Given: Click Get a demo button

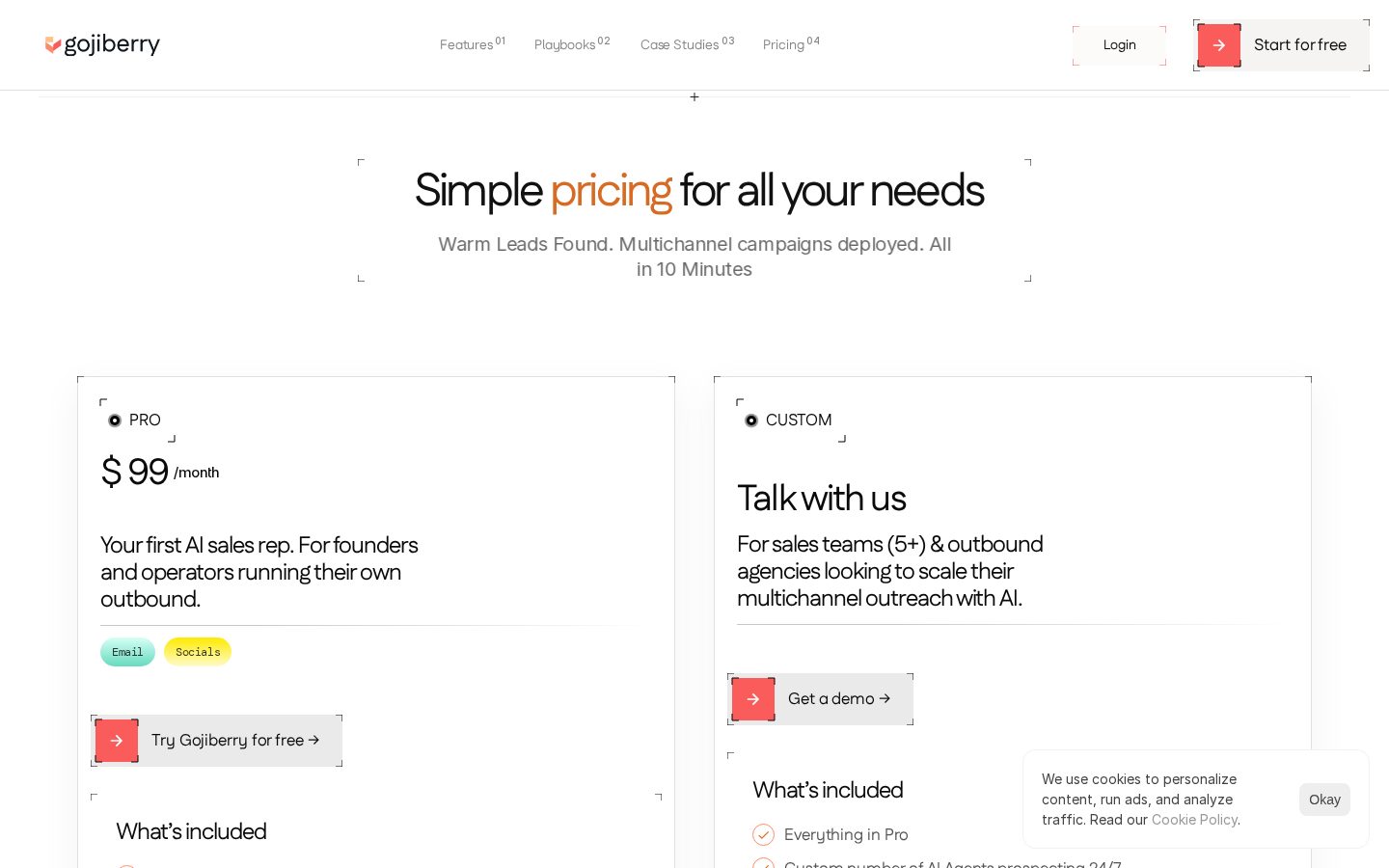Looking at the screenshot, I should [820, 699].
